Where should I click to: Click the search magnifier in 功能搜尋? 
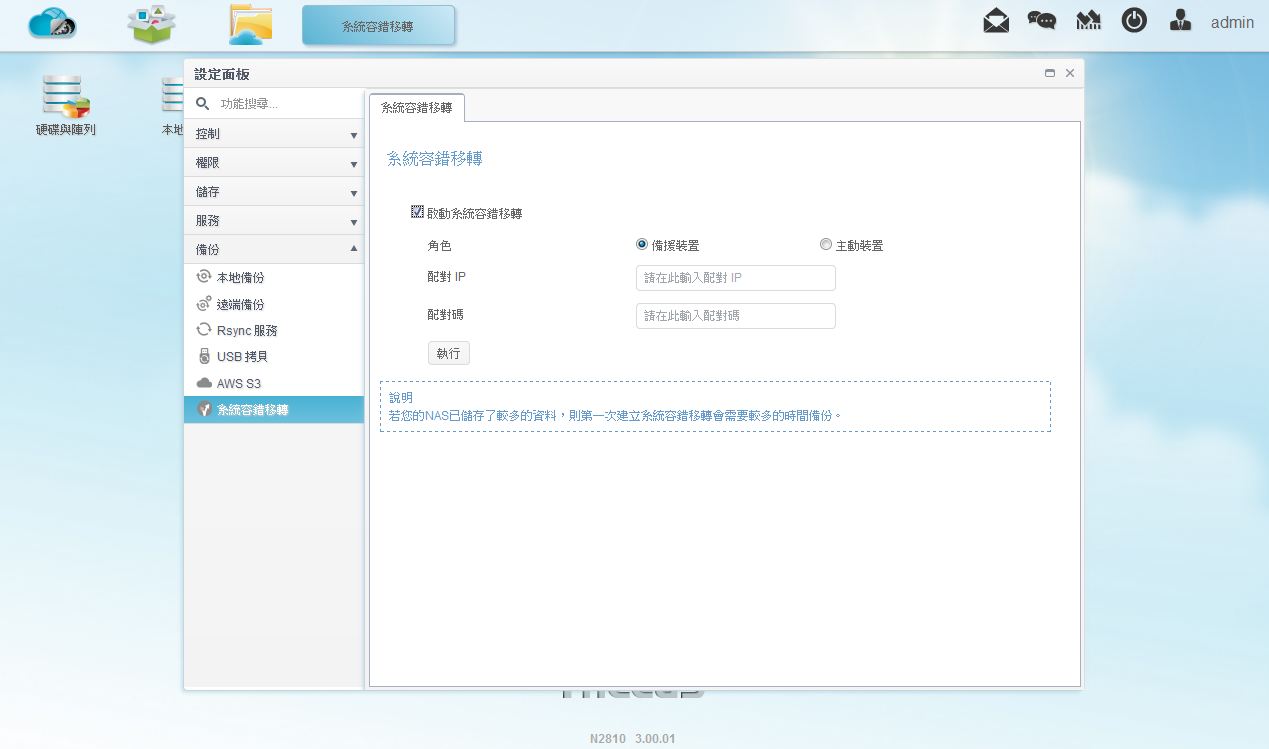tap(202, 103)
